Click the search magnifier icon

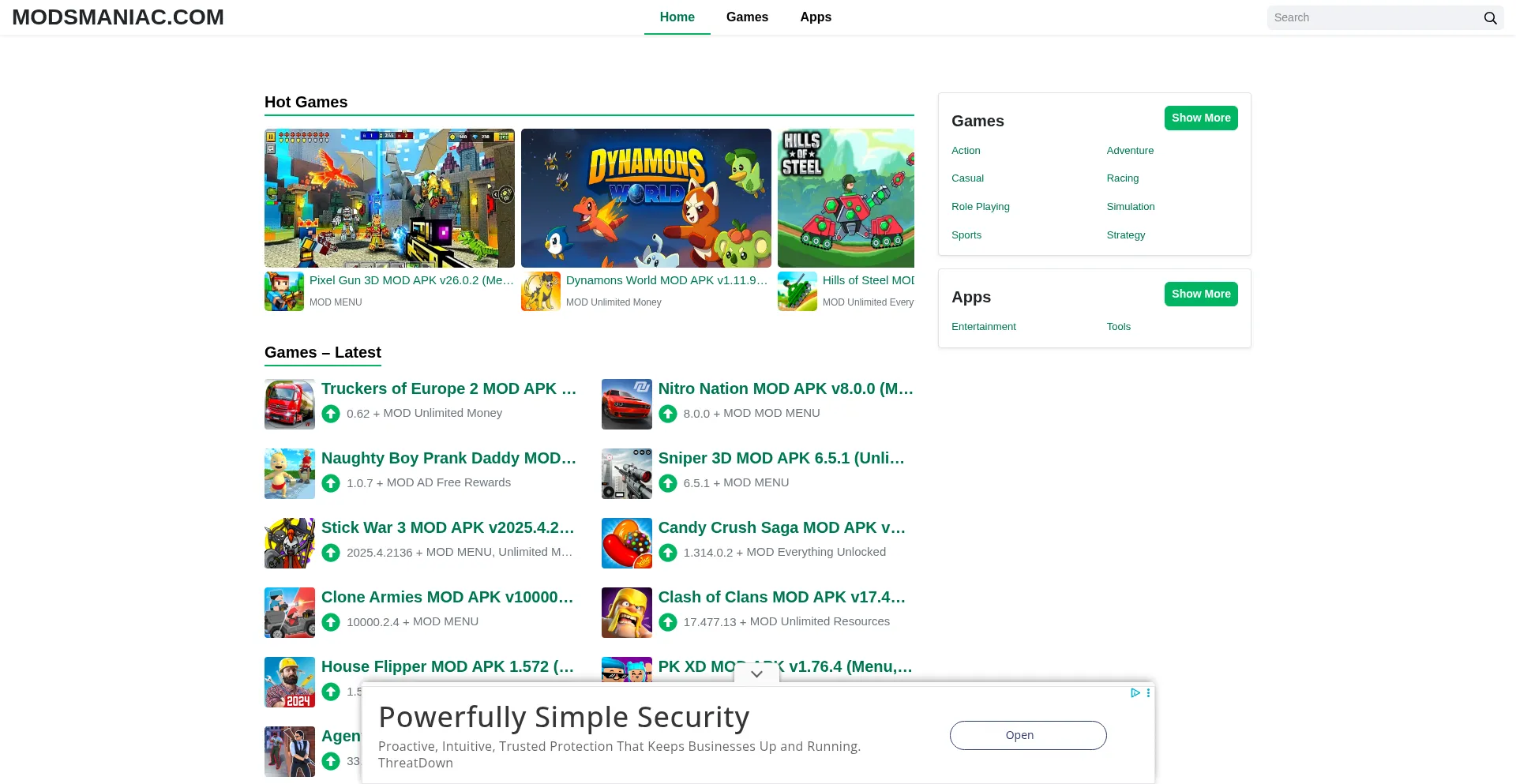[1490, 18]
